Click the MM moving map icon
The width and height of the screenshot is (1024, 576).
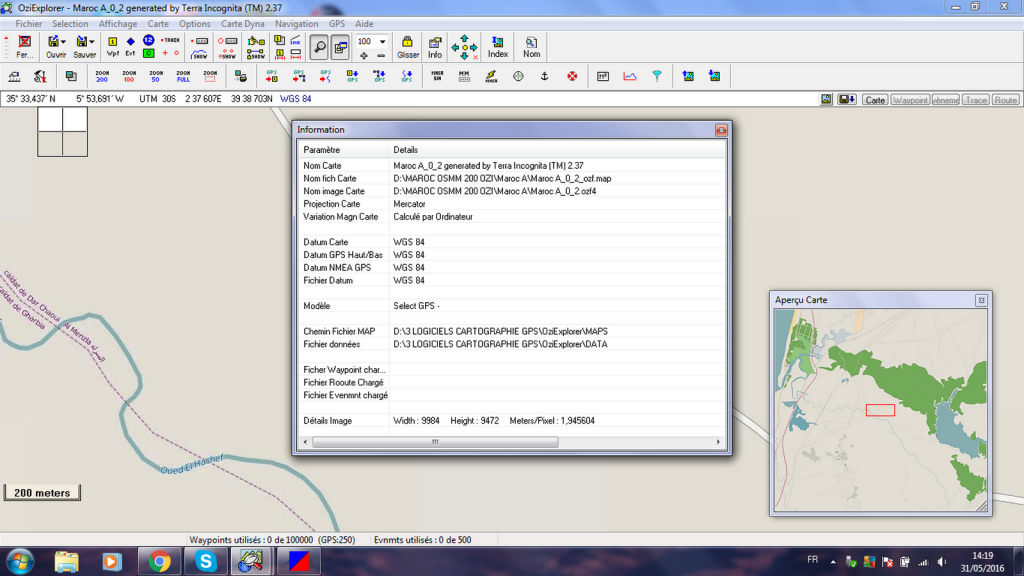point(464,76)
